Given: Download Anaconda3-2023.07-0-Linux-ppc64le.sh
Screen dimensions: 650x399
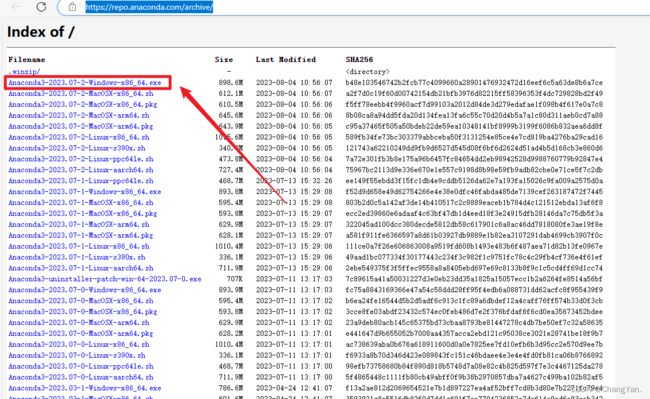Looking at the screenshot, I should point(80,366).
